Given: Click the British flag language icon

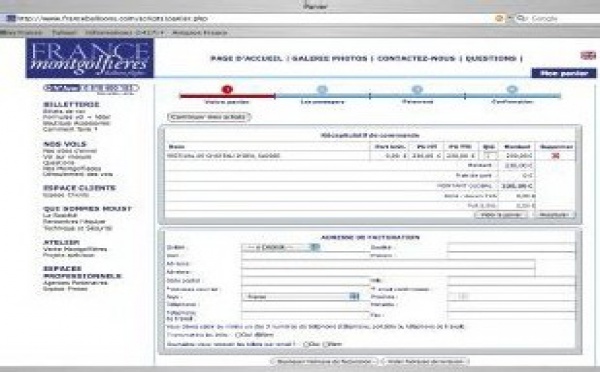Looking at the screenshot, I should [x=588, y=56].
